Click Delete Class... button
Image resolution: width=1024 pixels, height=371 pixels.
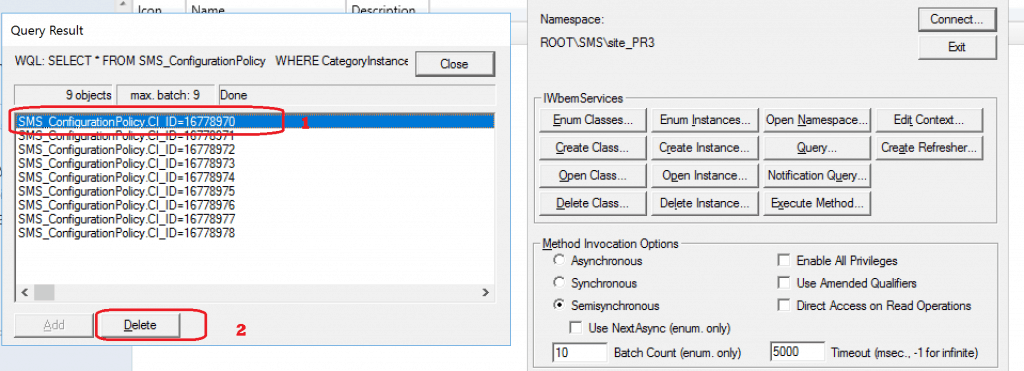point(594,203)
